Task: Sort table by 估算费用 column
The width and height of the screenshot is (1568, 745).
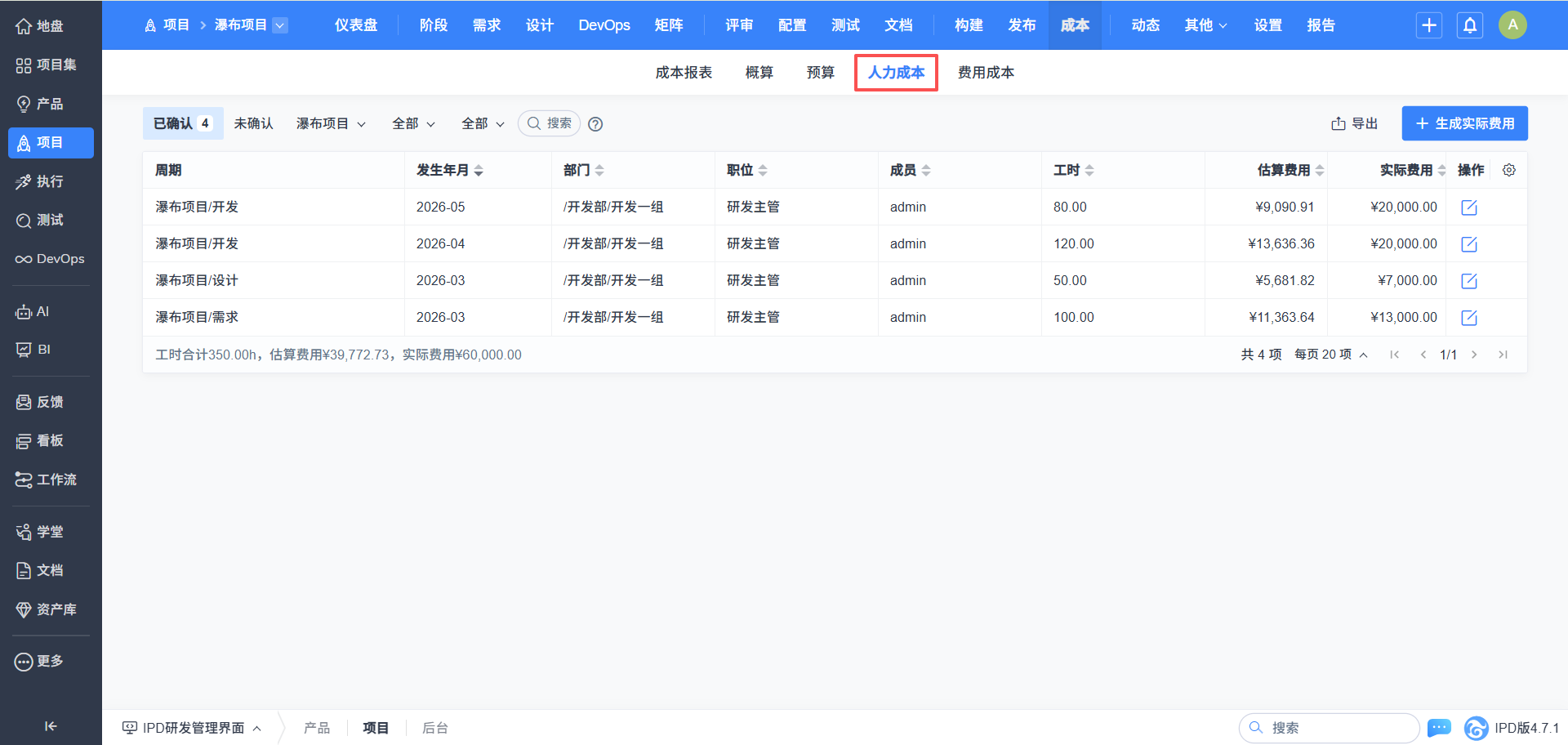Action: pyautogui.click(x=1291, y=170)
